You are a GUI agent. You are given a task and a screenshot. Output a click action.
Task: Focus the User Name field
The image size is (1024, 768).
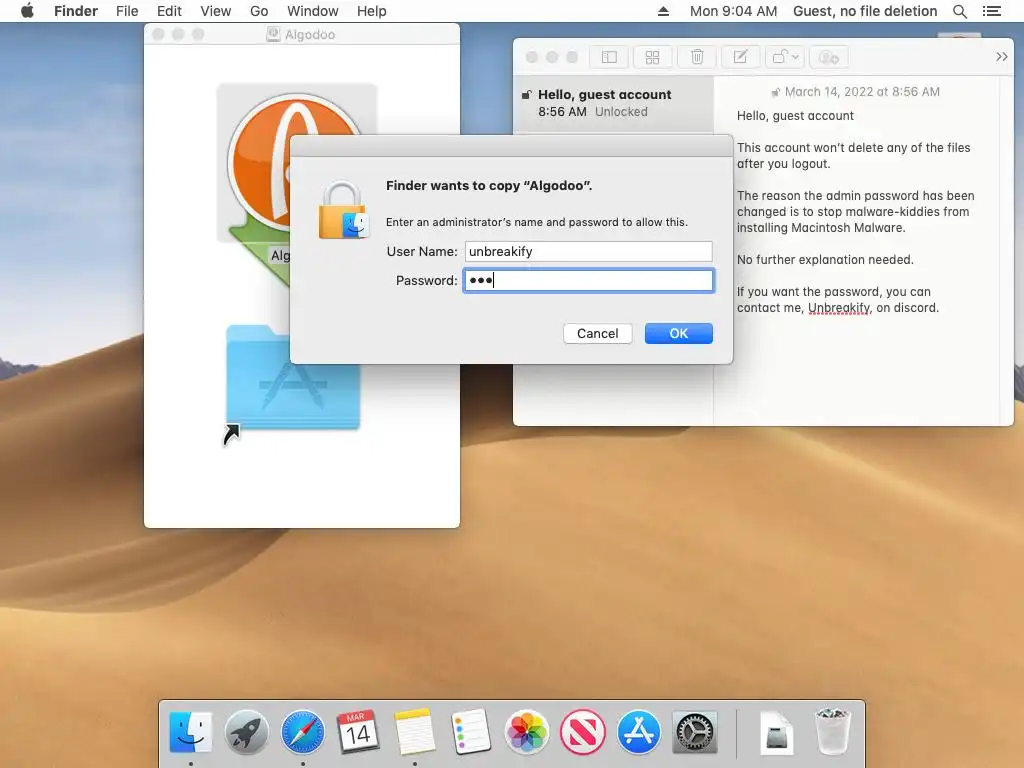(x=588, y=251)
